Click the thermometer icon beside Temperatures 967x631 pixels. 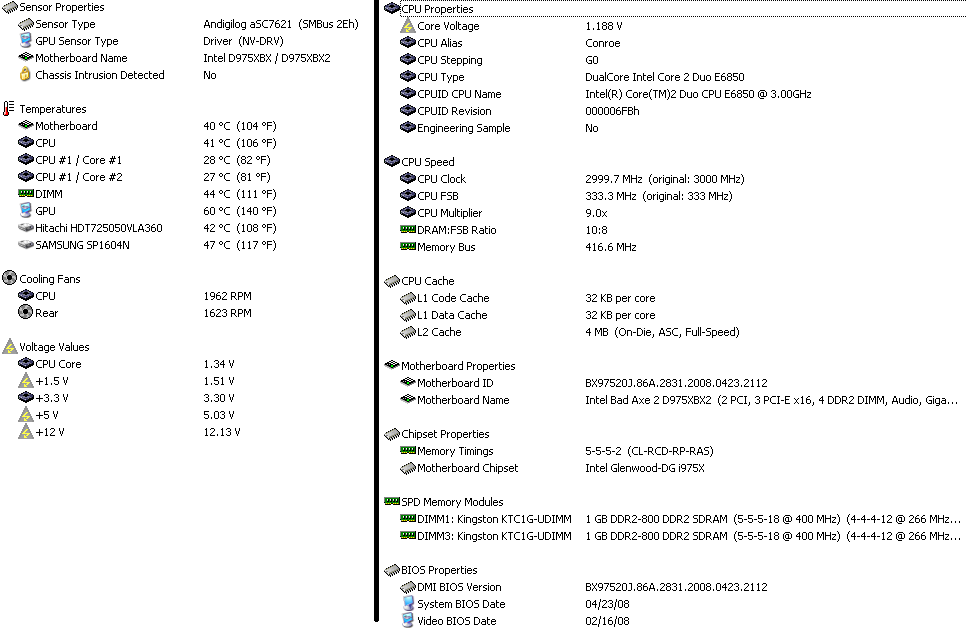[9, 109]
